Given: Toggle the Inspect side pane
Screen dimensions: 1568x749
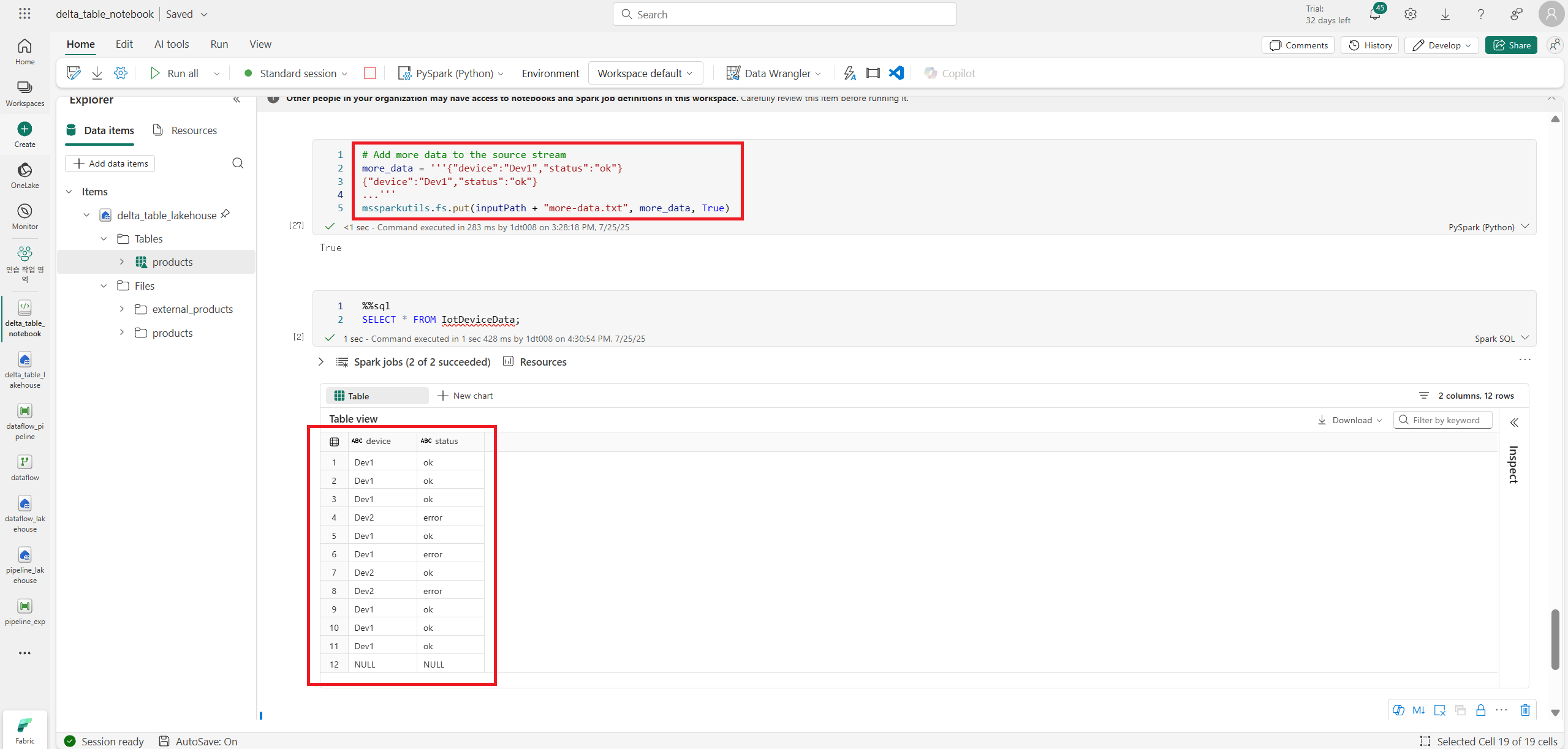Looking at the screenshot, I should coord(1513,423).
